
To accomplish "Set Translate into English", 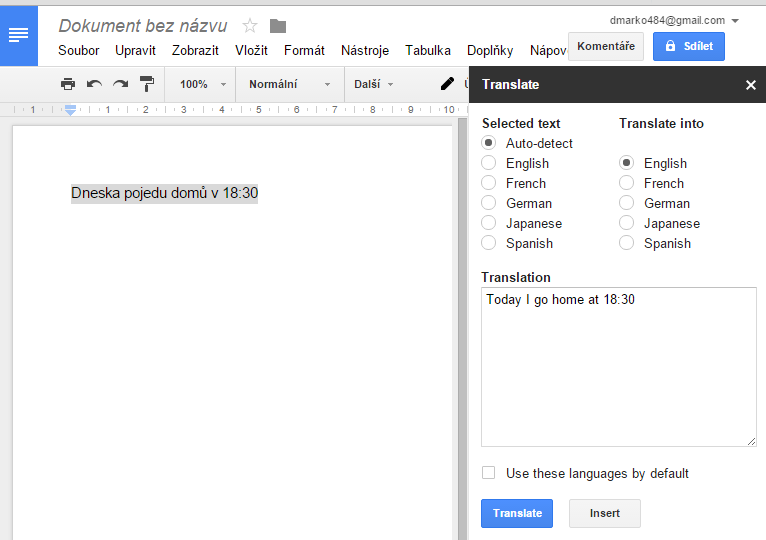I will (626, 163).
